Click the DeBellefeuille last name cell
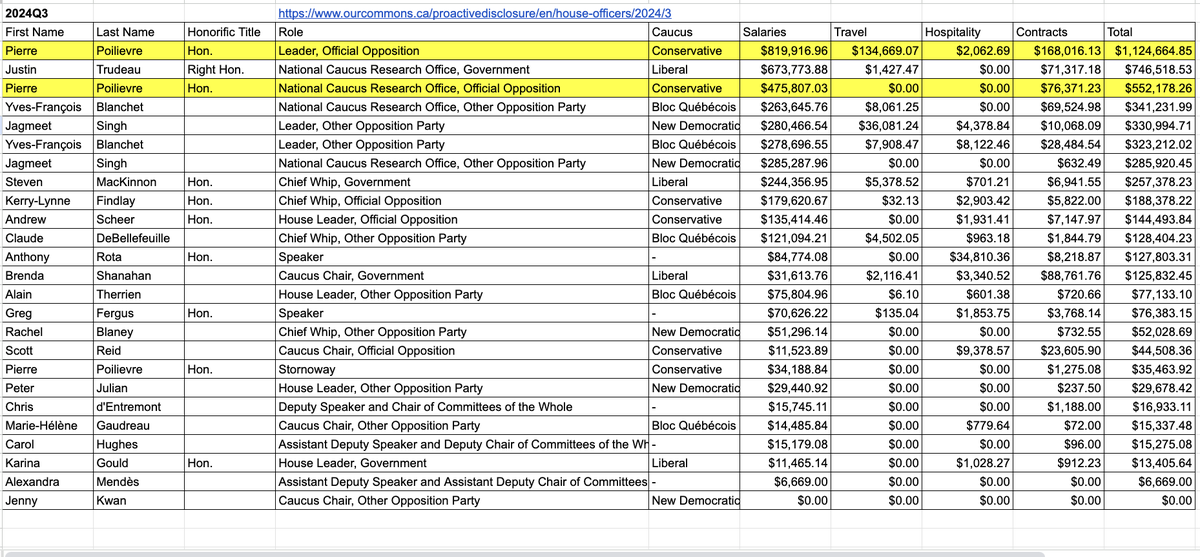The height and width of the screenshot is (557, 1200). (x=137, y=238)
